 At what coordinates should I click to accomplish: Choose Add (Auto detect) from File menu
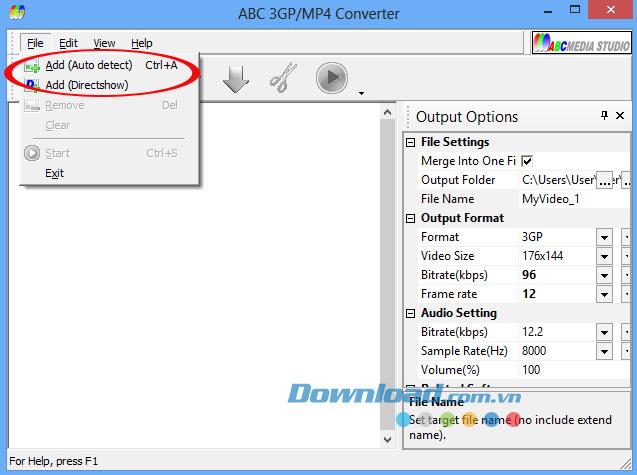pos(110,65)
